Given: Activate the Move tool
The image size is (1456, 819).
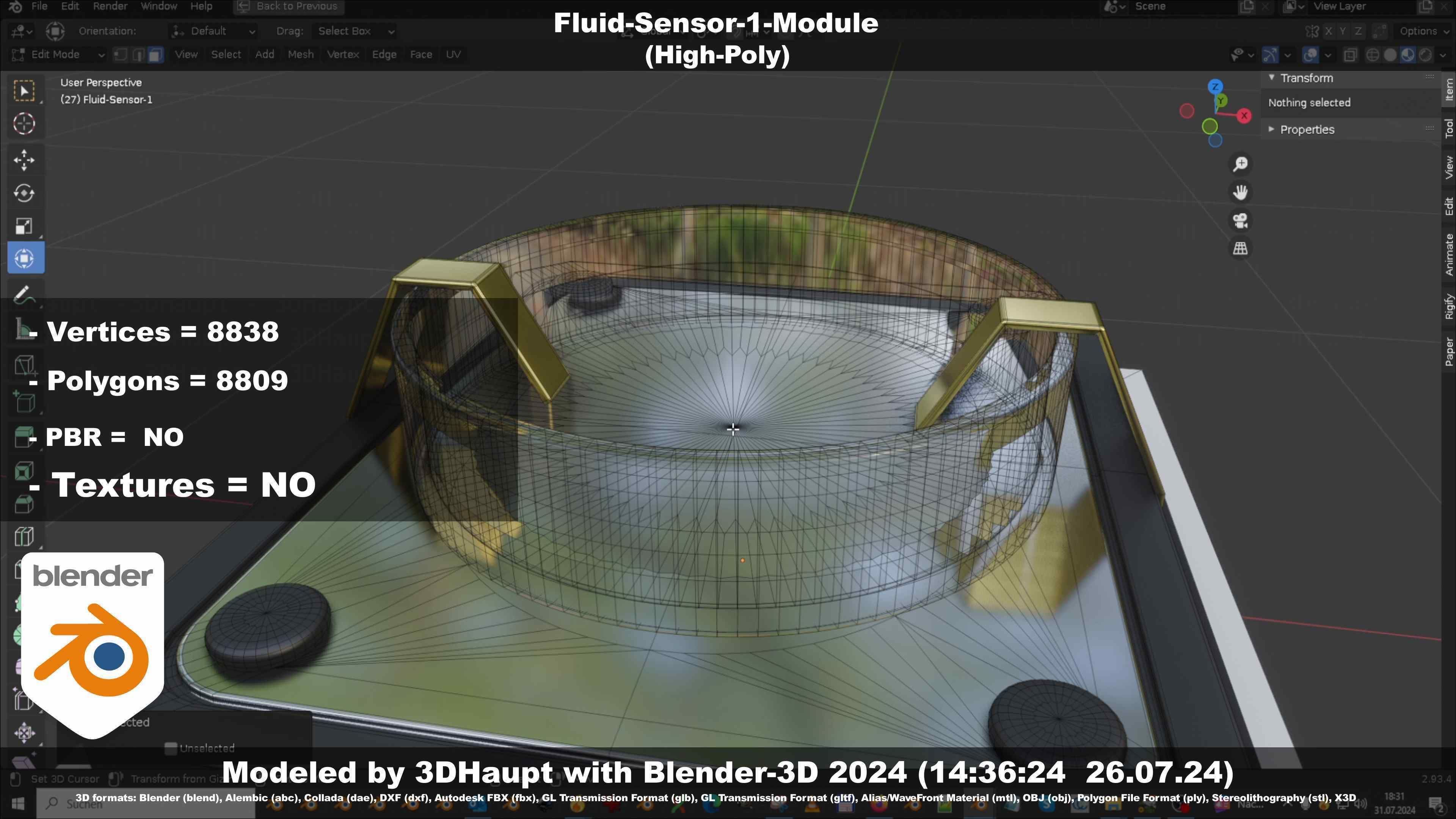Looking at the screenshot, I should pyautogui.click(x=24, y=160).
